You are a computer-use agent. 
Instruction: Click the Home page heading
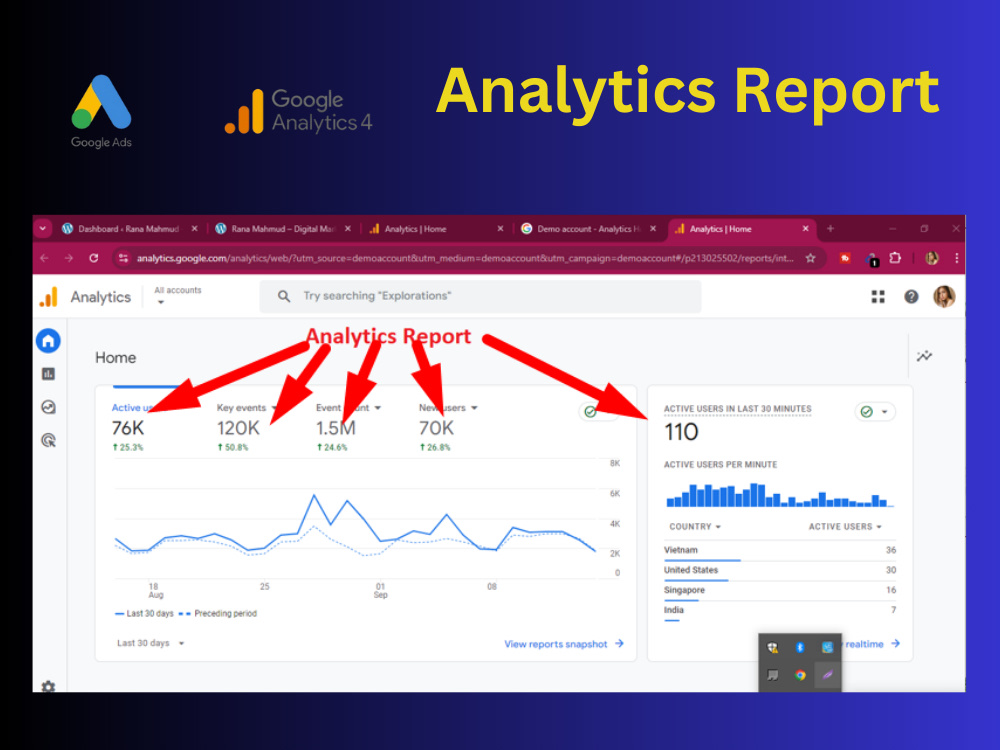point(115,358)
